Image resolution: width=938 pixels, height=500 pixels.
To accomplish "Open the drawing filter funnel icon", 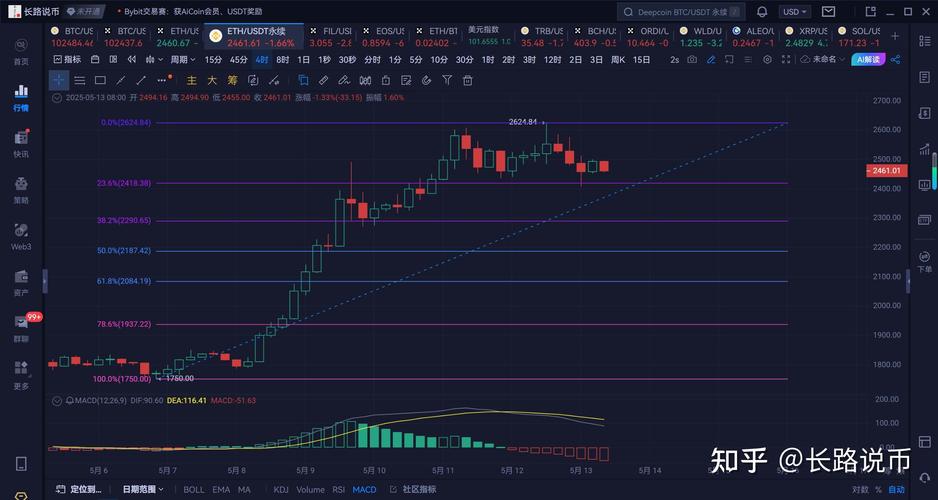I will point(447,80).
